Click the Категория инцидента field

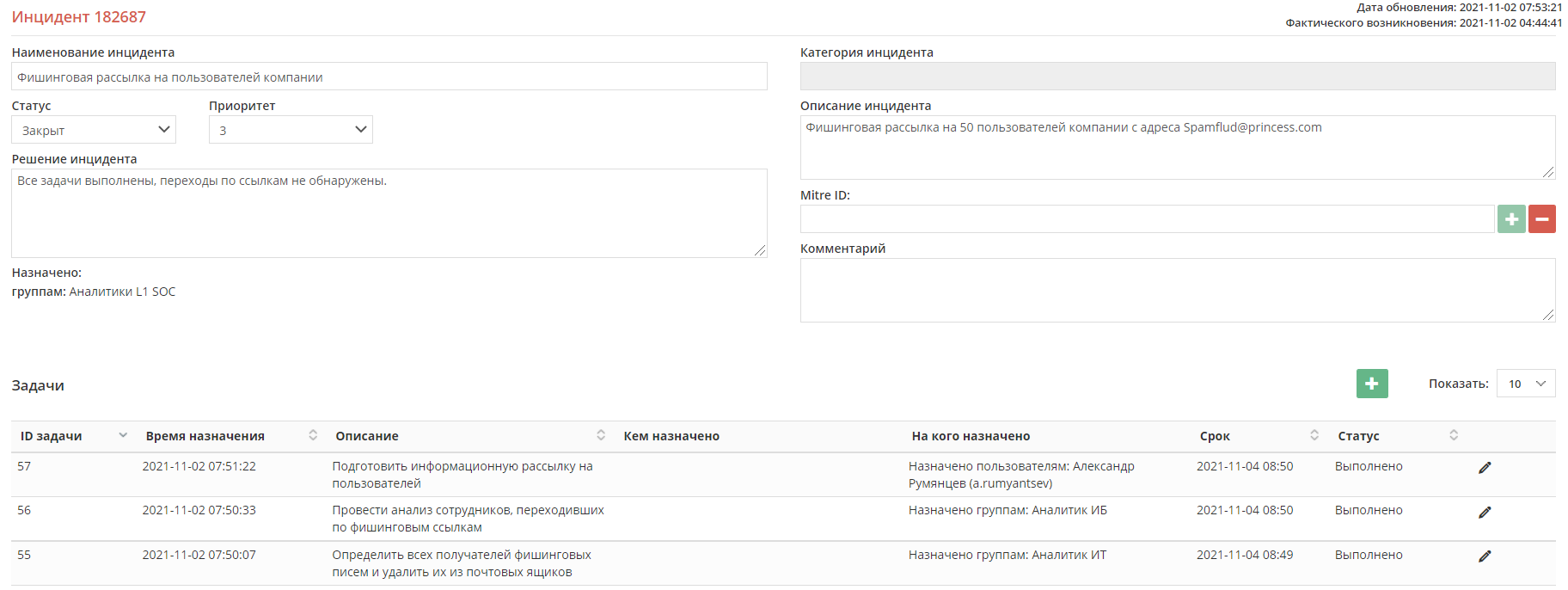click(x=1177, y=77)
